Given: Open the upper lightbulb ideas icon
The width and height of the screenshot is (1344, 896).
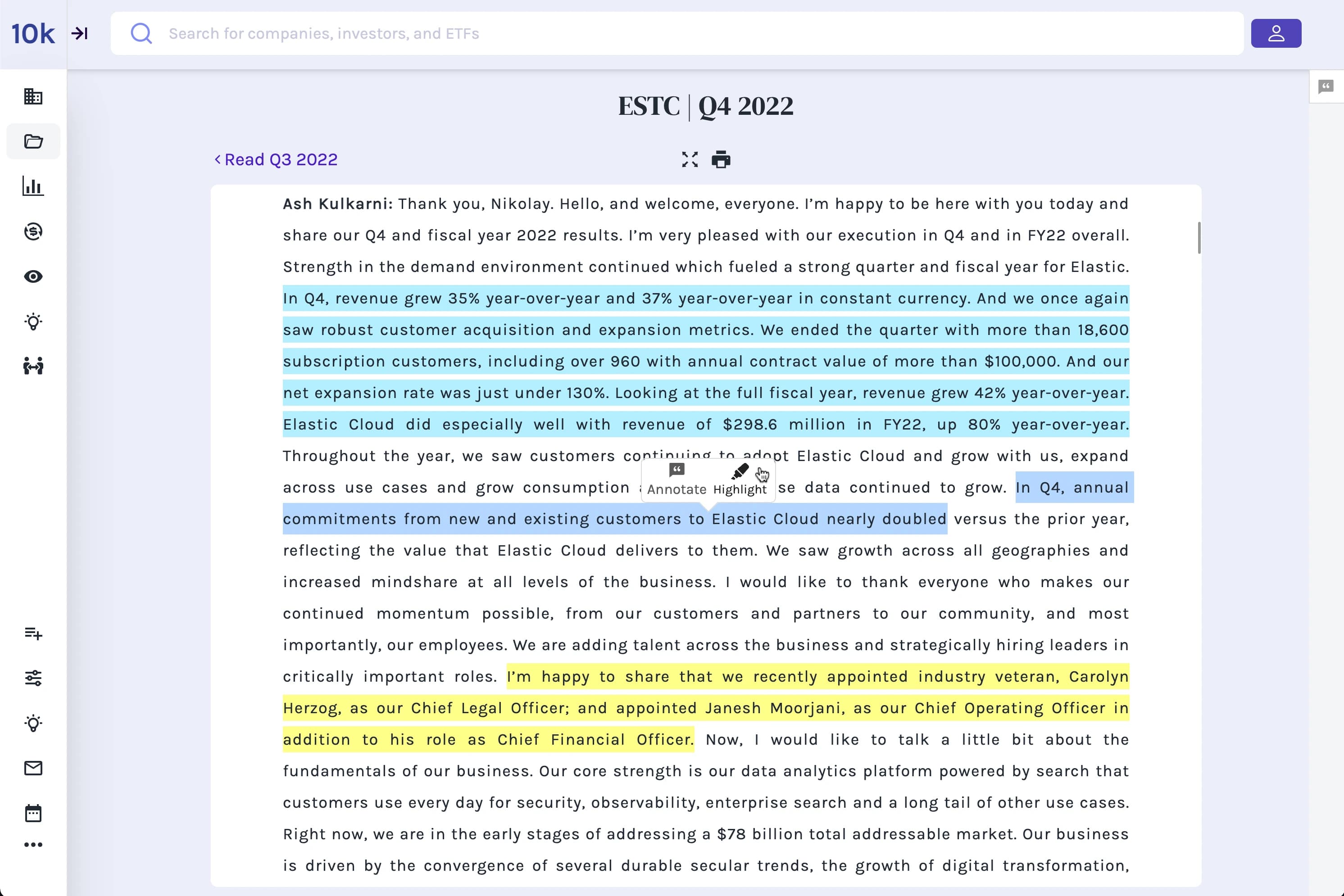Looking at the screenshot, I should 33,322.
